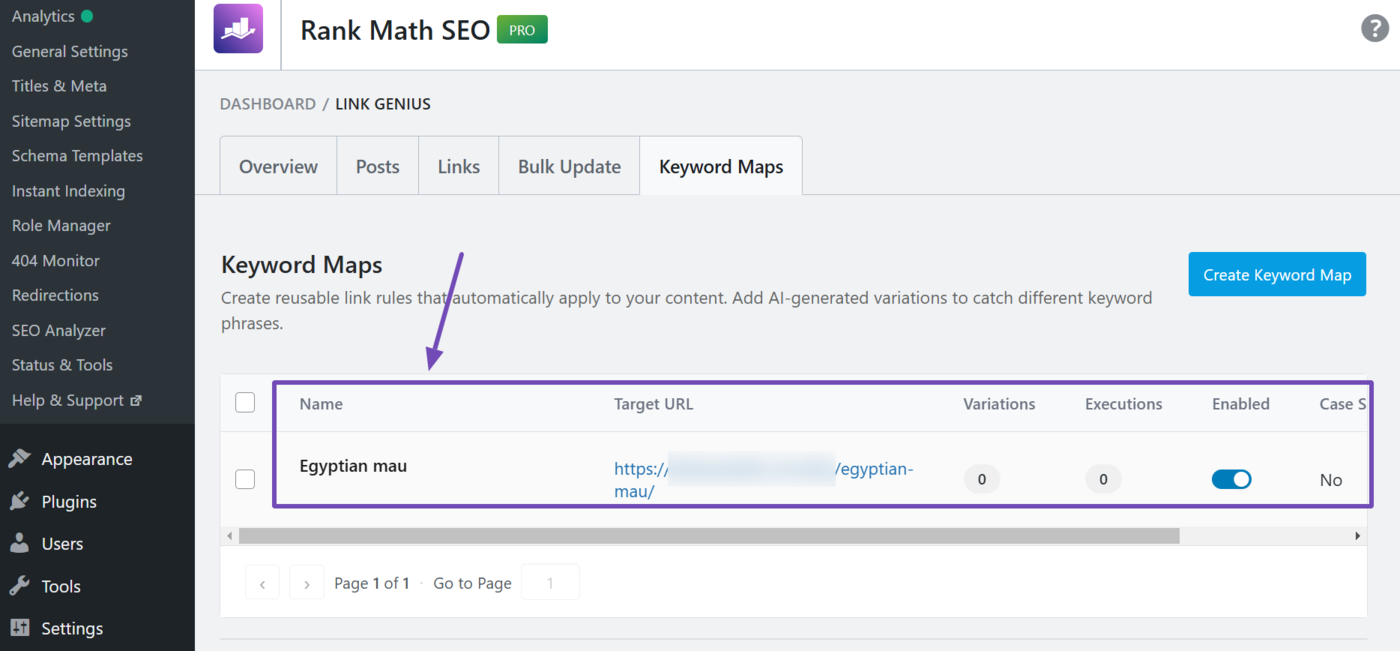The height and width of the screenshot is (651, 1400).
Task: Click the scrollbar left arrow
Action: [x=229, y=536]
